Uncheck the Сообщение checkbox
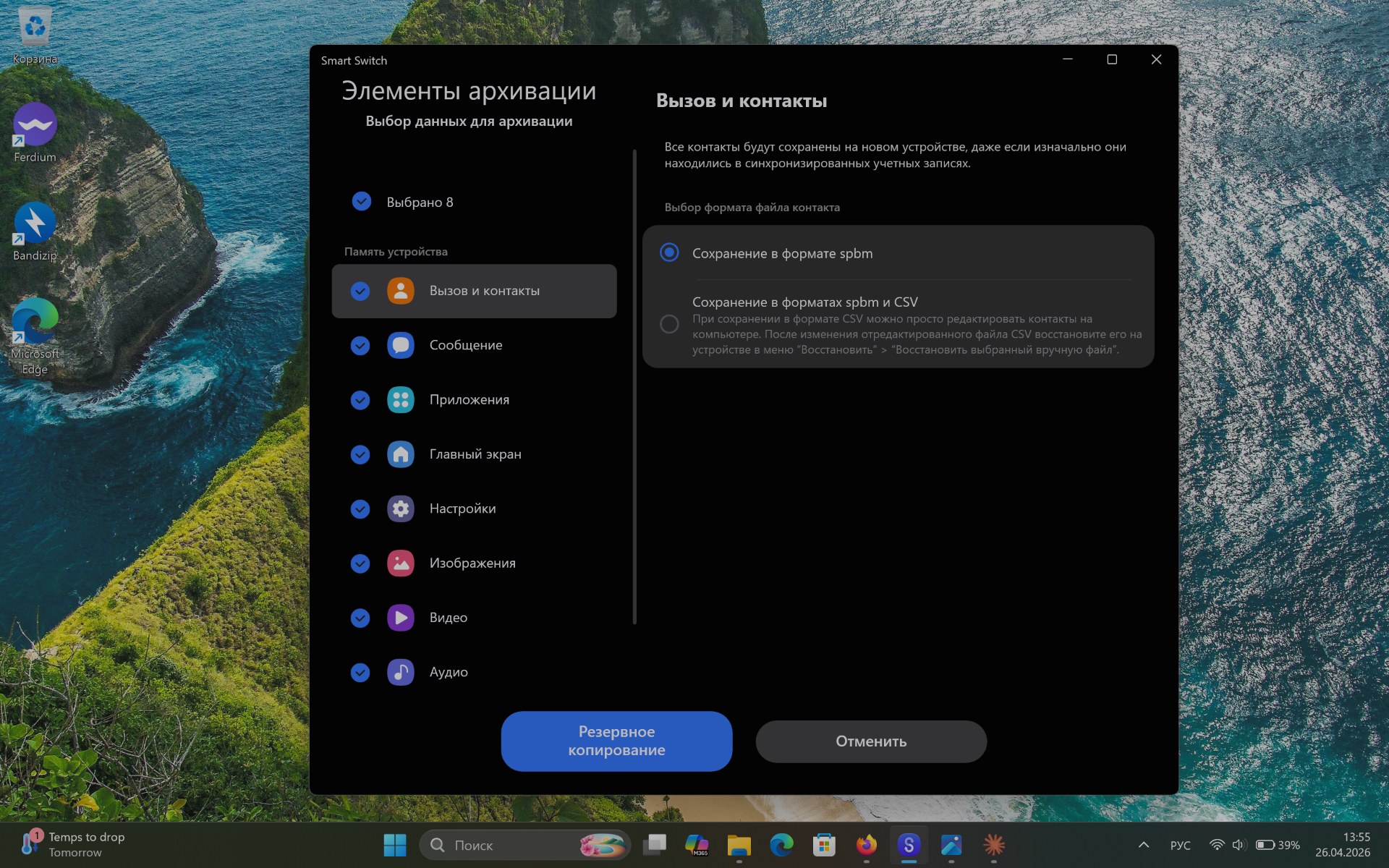The width and height of the screenshot is (1389, 868). 360,346
